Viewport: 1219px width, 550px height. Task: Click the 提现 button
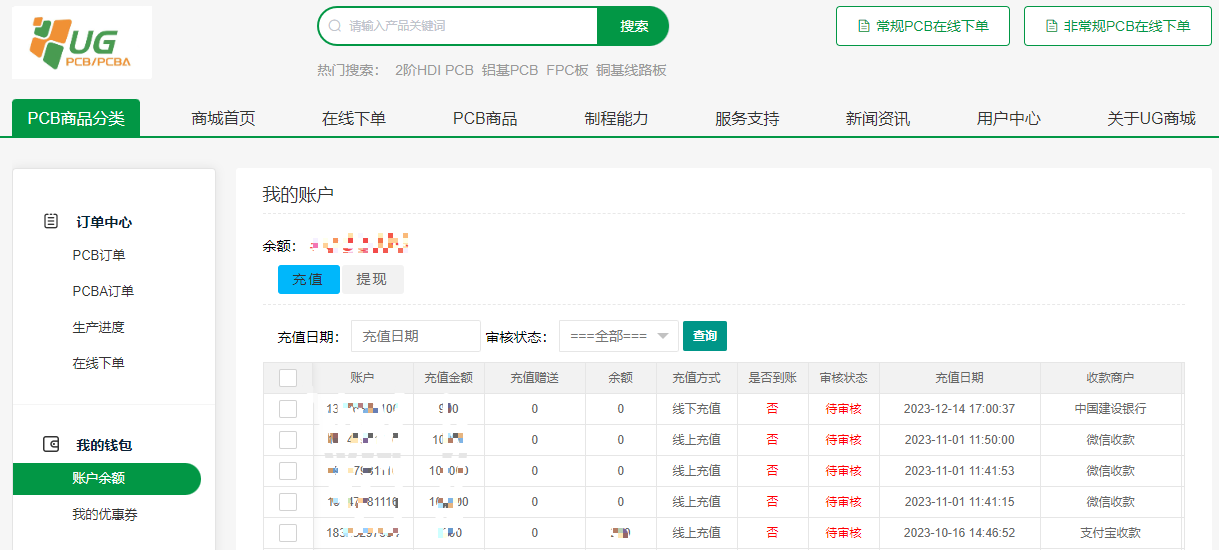click(x=372, y=279)
